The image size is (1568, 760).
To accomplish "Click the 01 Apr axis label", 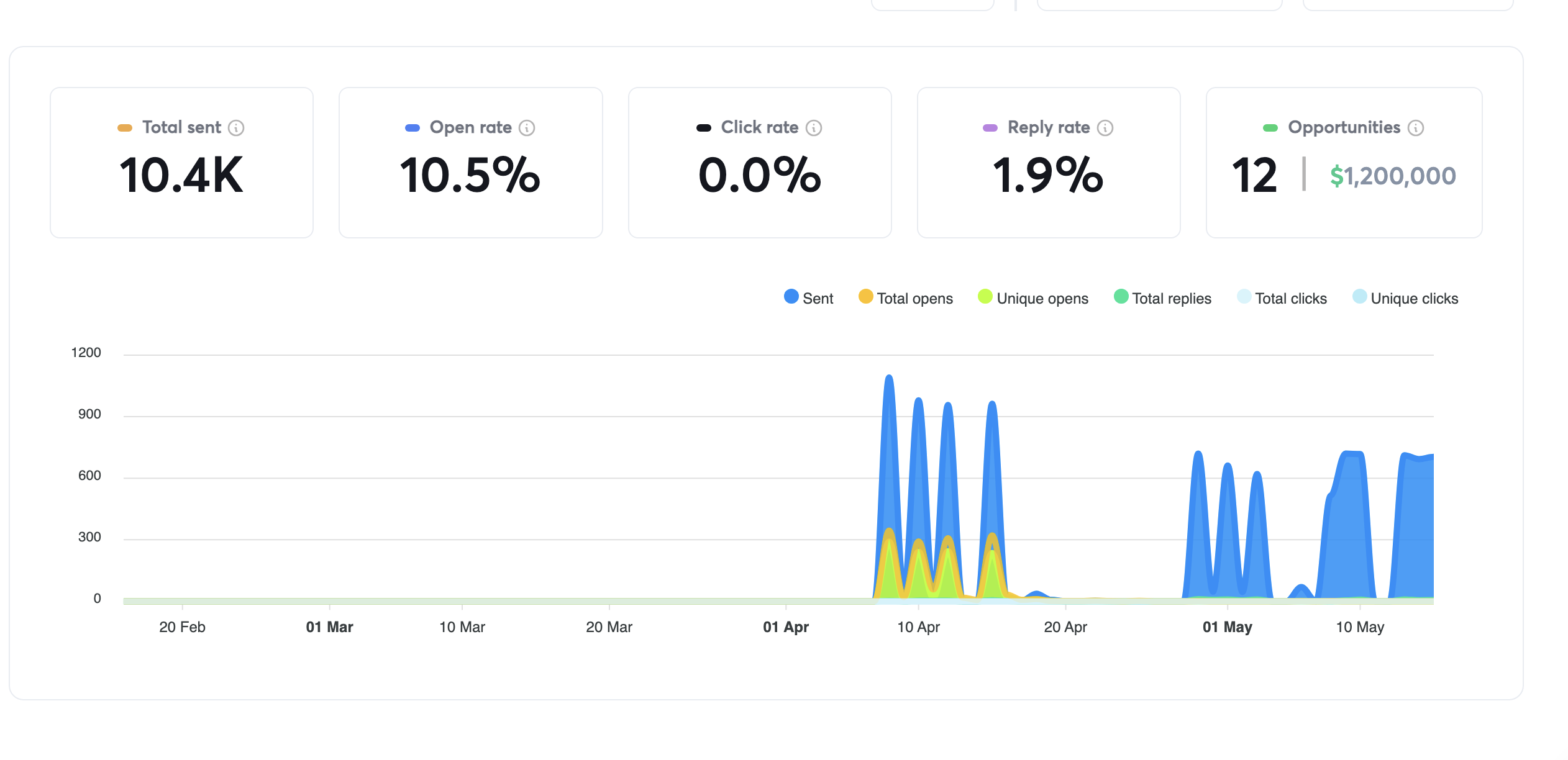I will [x=786, y=627].
